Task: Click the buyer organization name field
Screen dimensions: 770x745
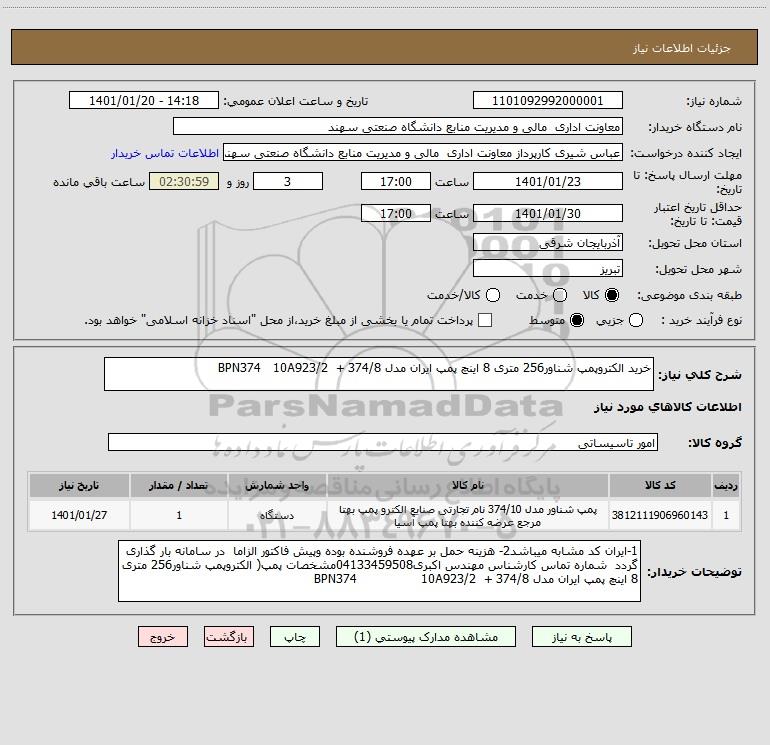Action: click(398, 127)
